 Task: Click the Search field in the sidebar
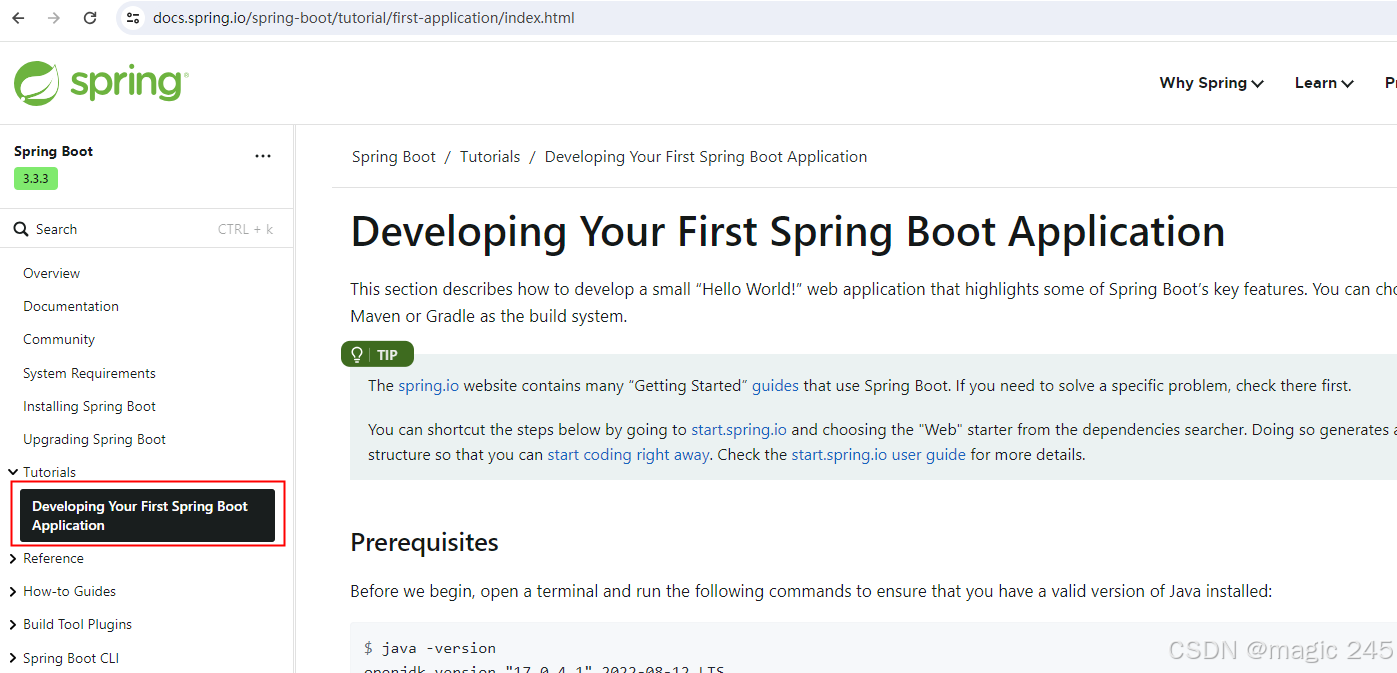coord(146,229)
